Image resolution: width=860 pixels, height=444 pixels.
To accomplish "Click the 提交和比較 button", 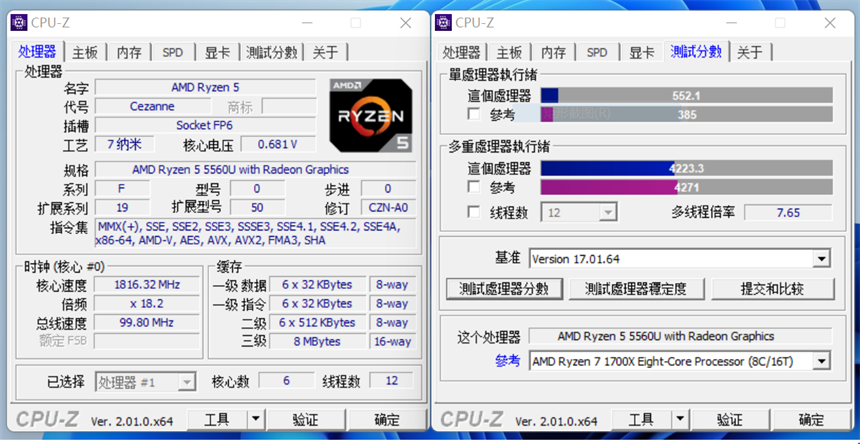I will 772,289.
